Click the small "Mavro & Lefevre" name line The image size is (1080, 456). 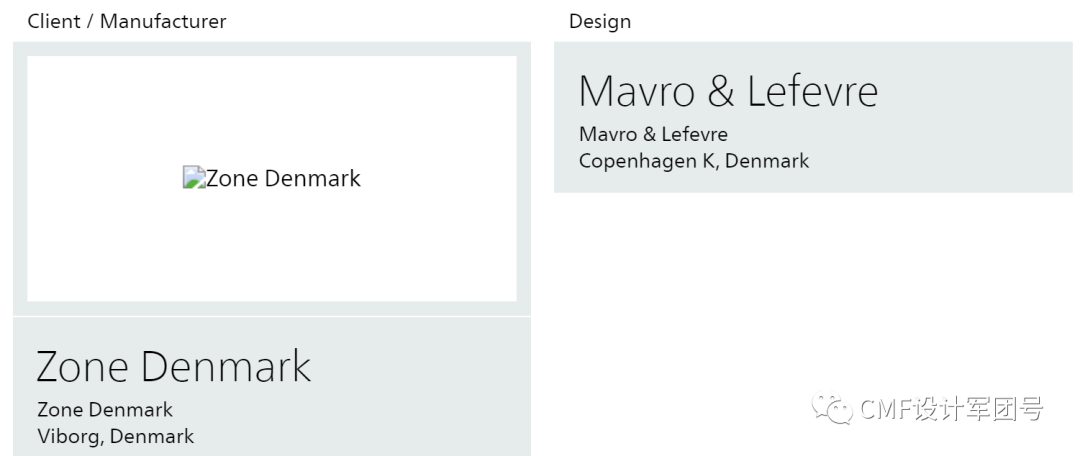[653, 134]
